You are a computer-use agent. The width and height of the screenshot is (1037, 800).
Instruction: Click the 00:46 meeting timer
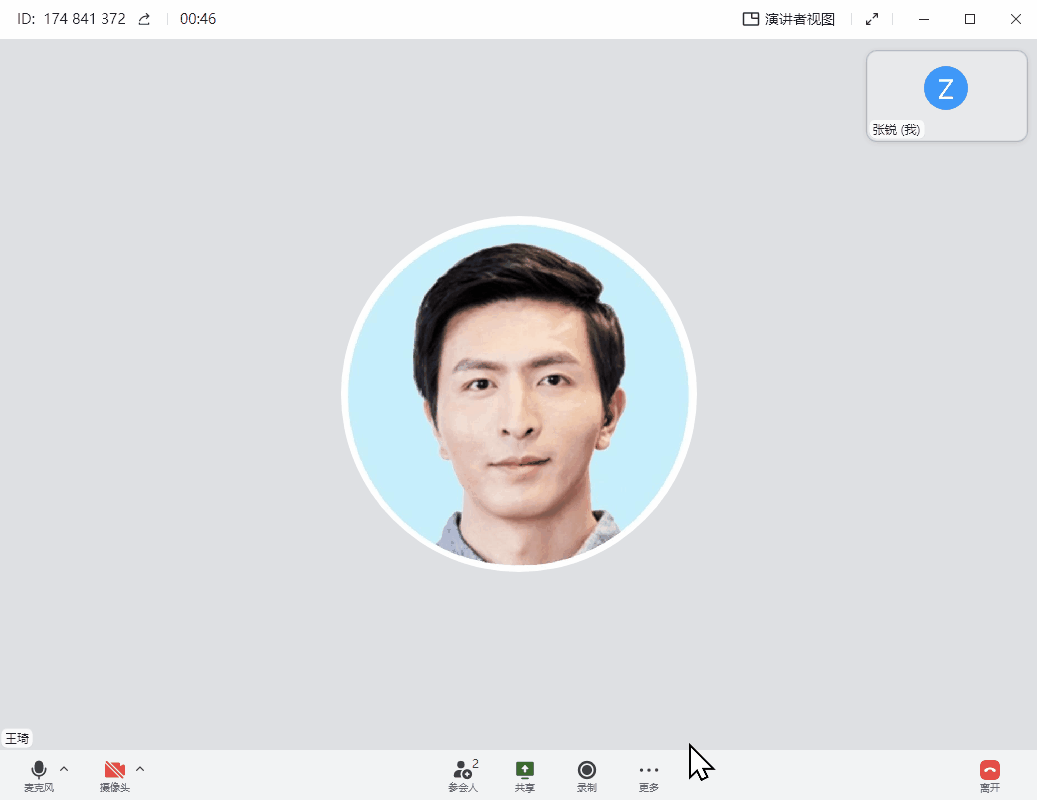click(198, 19)
